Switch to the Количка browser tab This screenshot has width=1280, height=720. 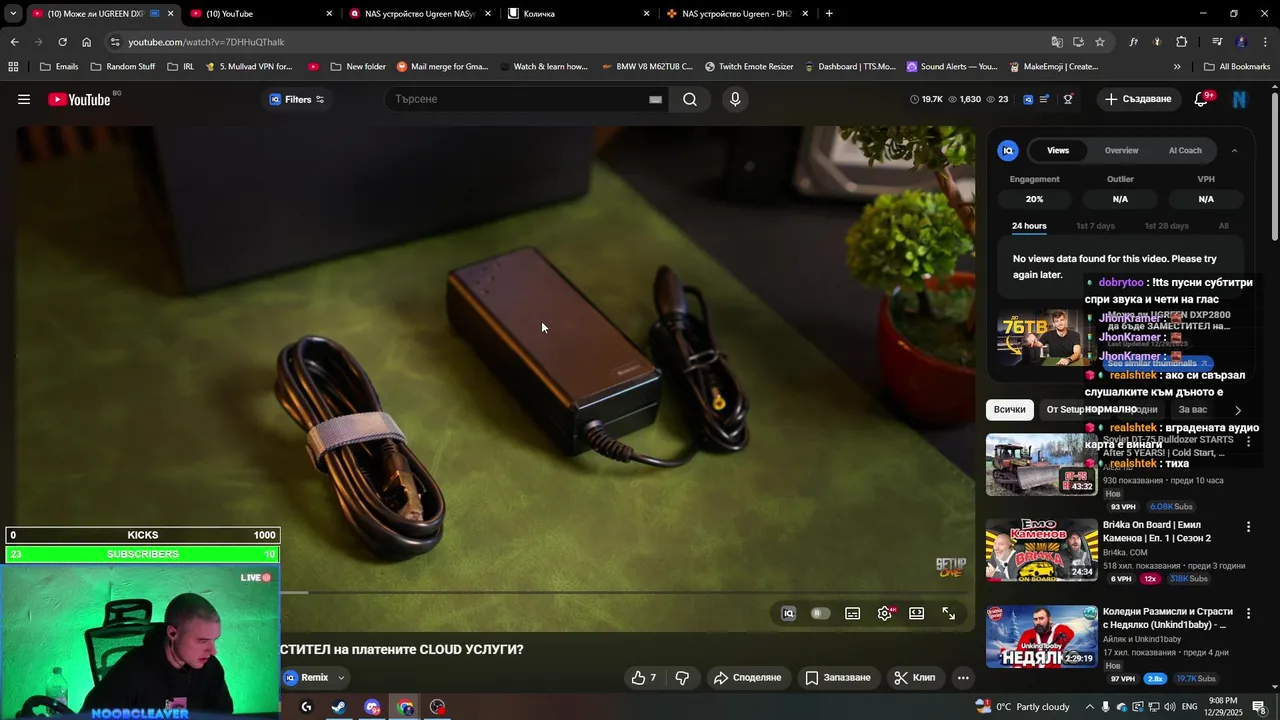(x=579, y=14)
